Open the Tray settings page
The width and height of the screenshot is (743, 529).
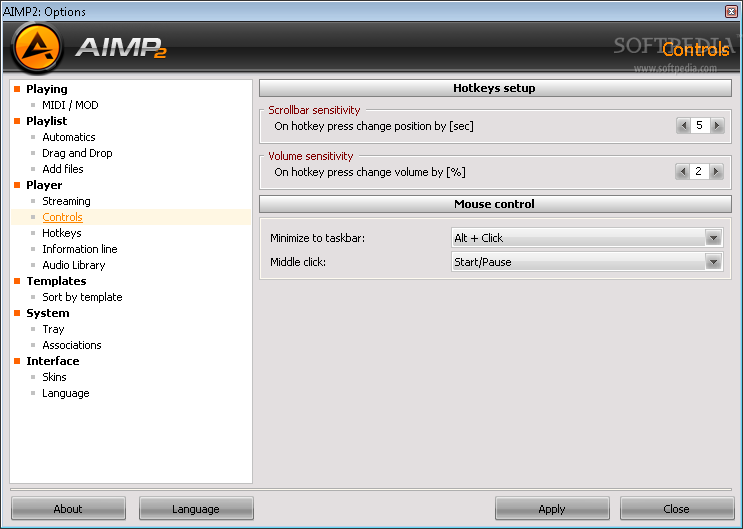pyautogui.click(x=53, y=329)
